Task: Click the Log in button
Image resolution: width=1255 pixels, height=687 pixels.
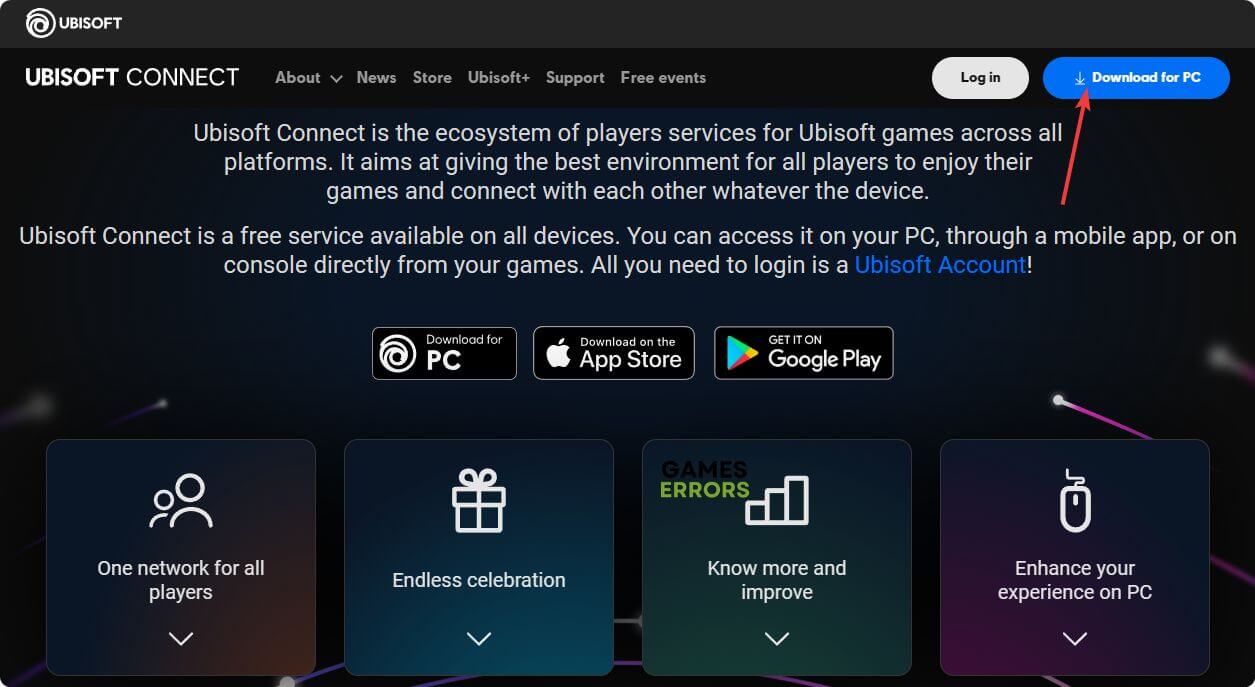Action: 980,78
